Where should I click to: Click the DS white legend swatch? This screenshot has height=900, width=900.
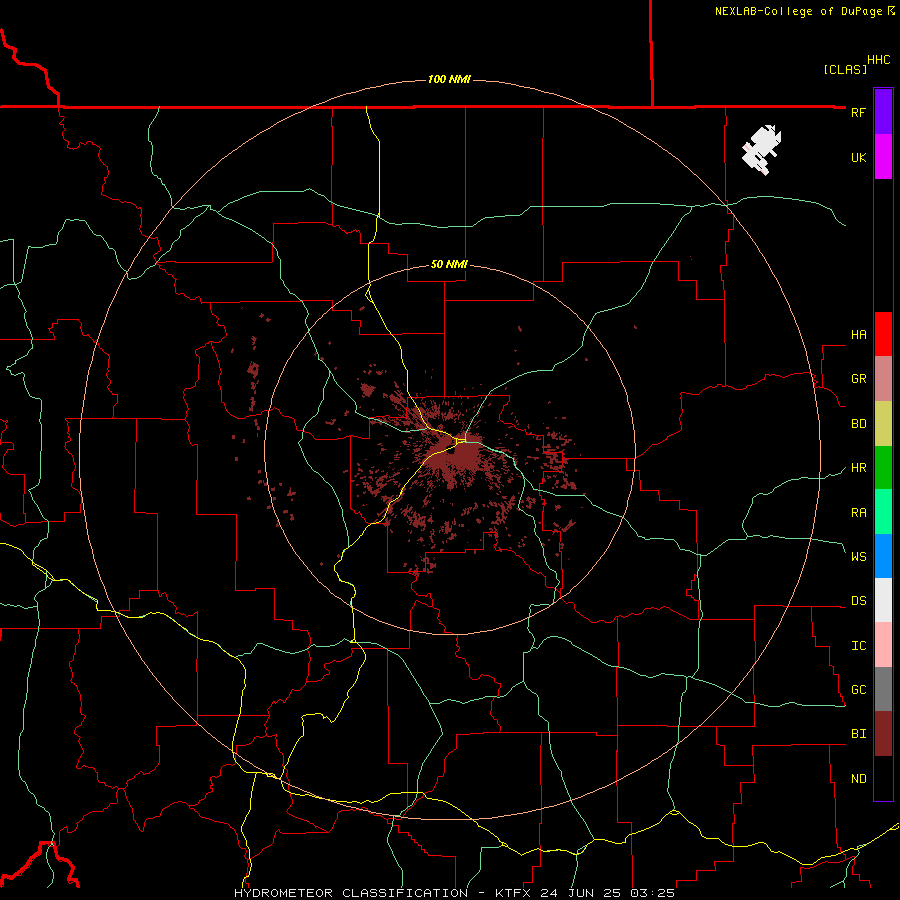[883, 600]
